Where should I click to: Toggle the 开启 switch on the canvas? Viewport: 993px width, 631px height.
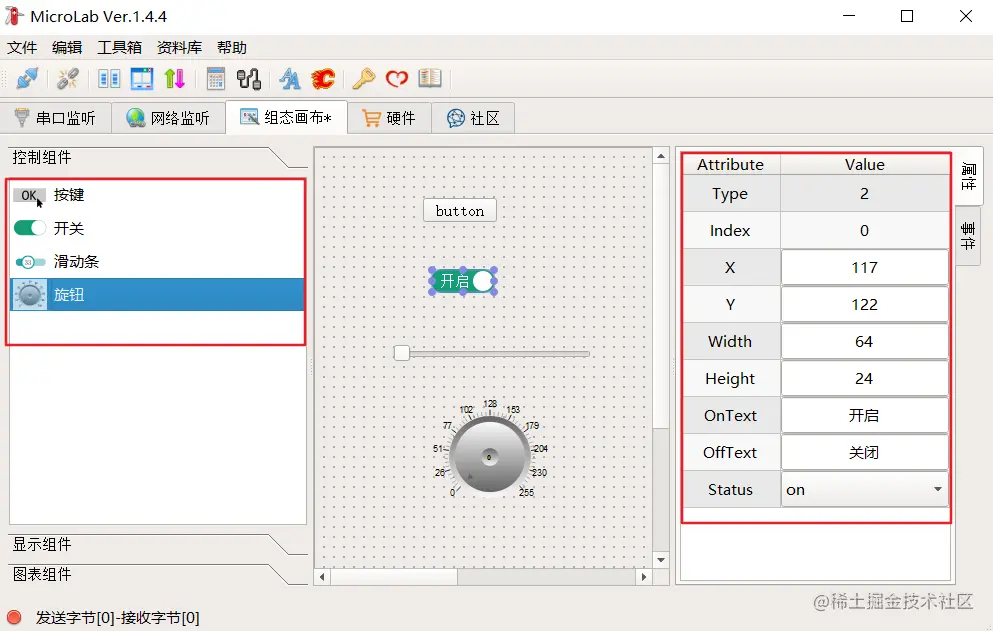pos(464,281)
